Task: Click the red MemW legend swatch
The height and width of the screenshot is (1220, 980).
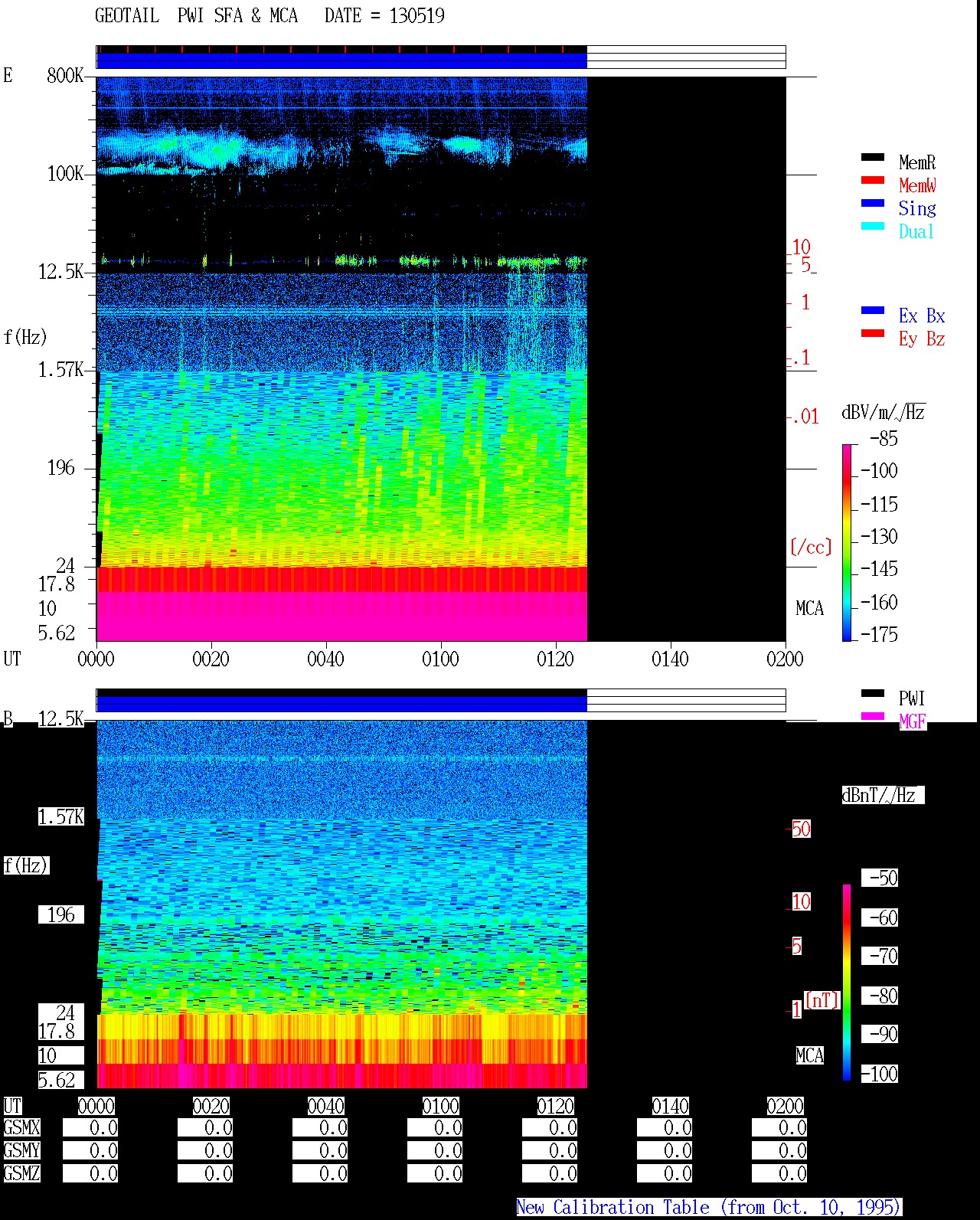Action: (x=873, y=180)
